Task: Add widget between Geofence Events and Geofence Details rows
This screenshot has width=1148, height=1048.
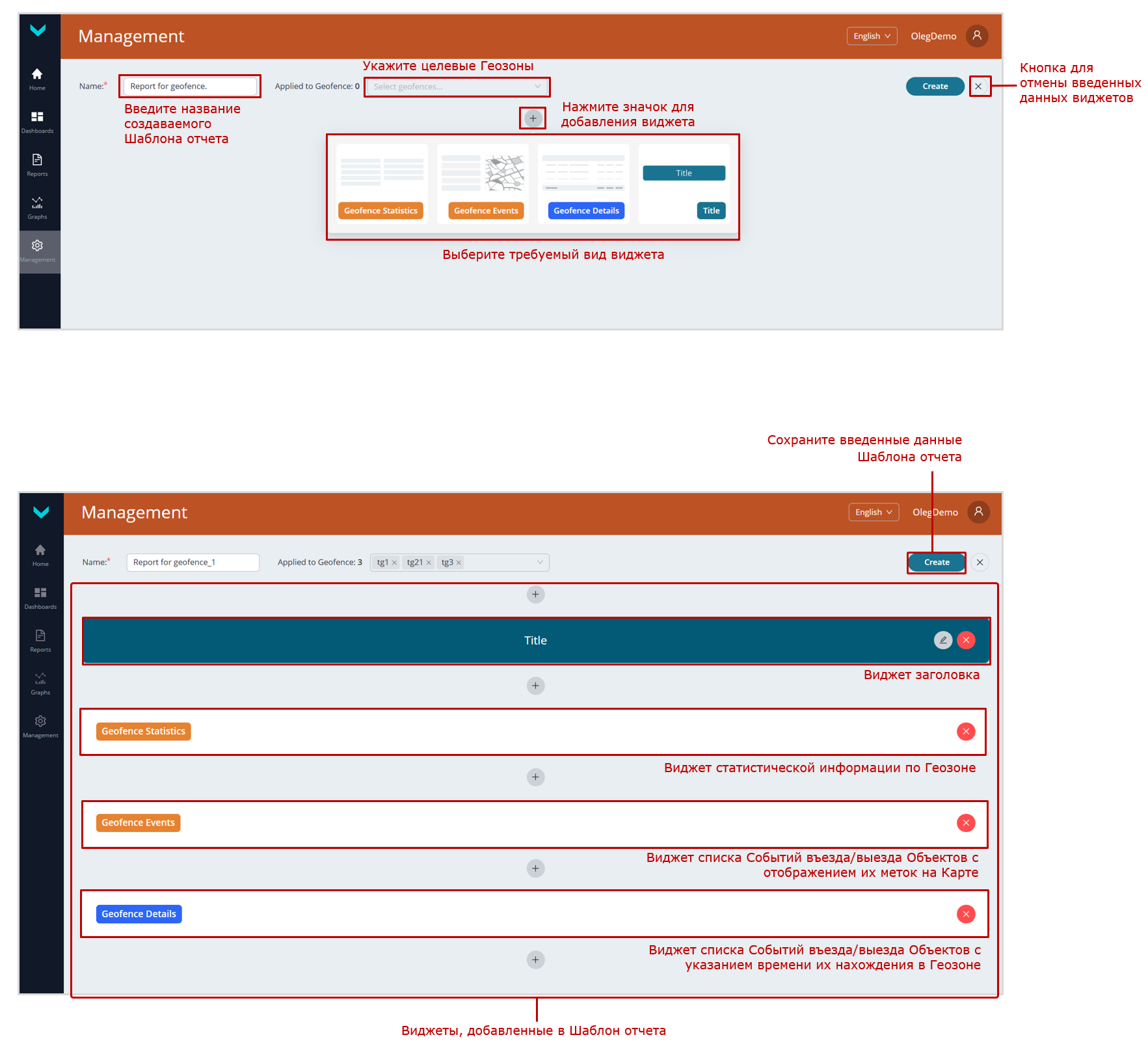Action: [535, 868]
